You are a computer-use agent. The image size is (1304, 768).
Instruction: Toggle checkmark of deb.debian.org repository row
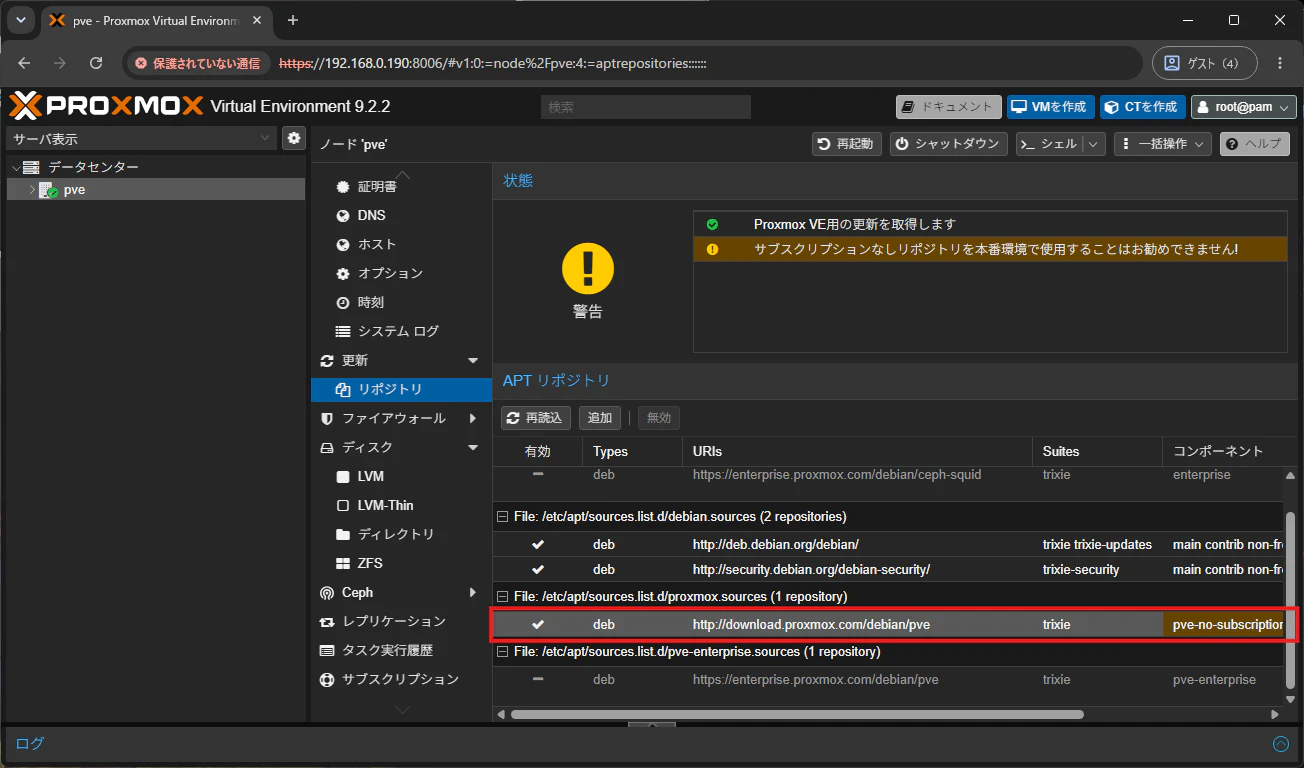pyautogui.click(x=538, y=545)
